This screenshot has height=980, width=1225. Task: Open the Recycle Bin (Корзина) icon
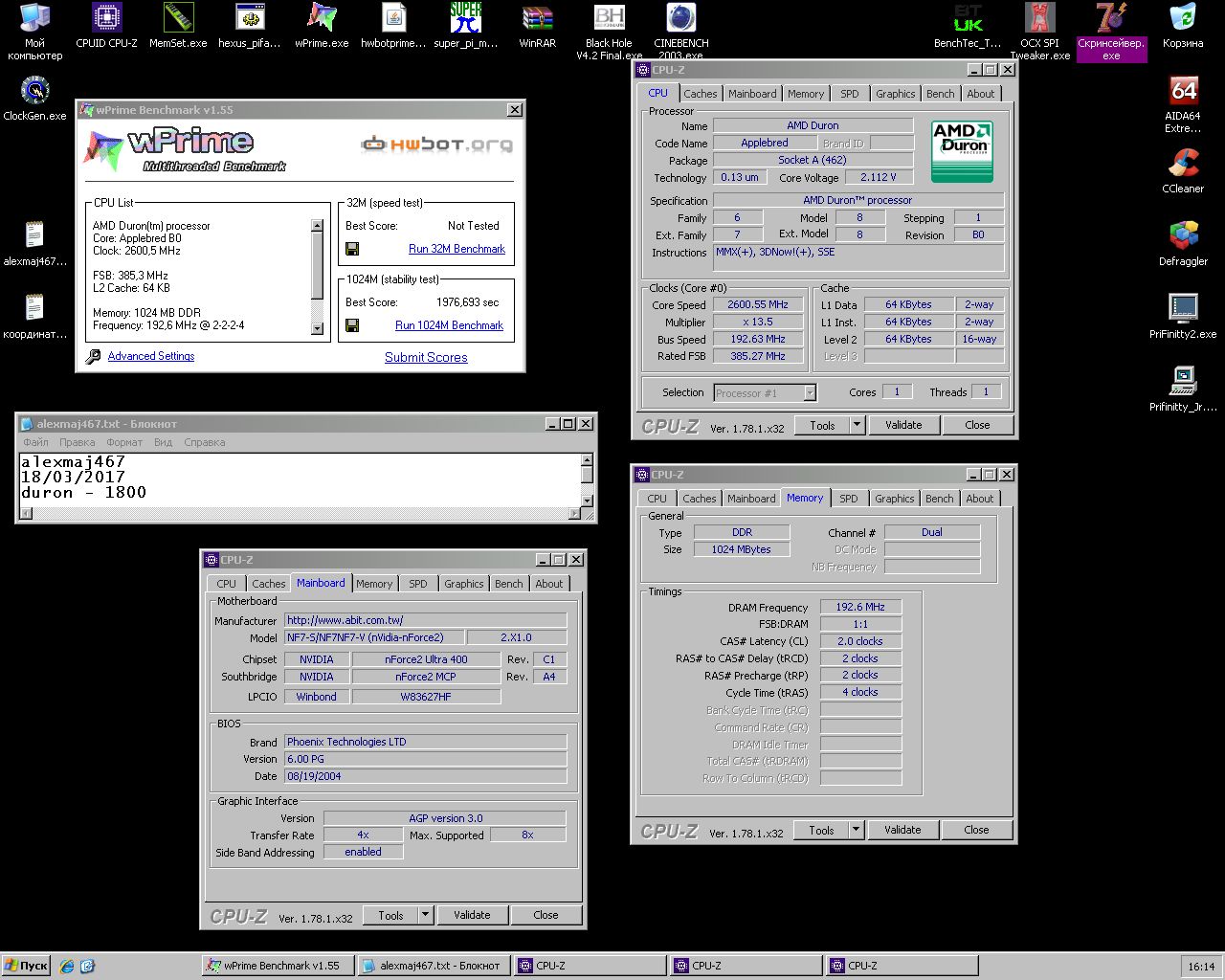[1183, 26]
